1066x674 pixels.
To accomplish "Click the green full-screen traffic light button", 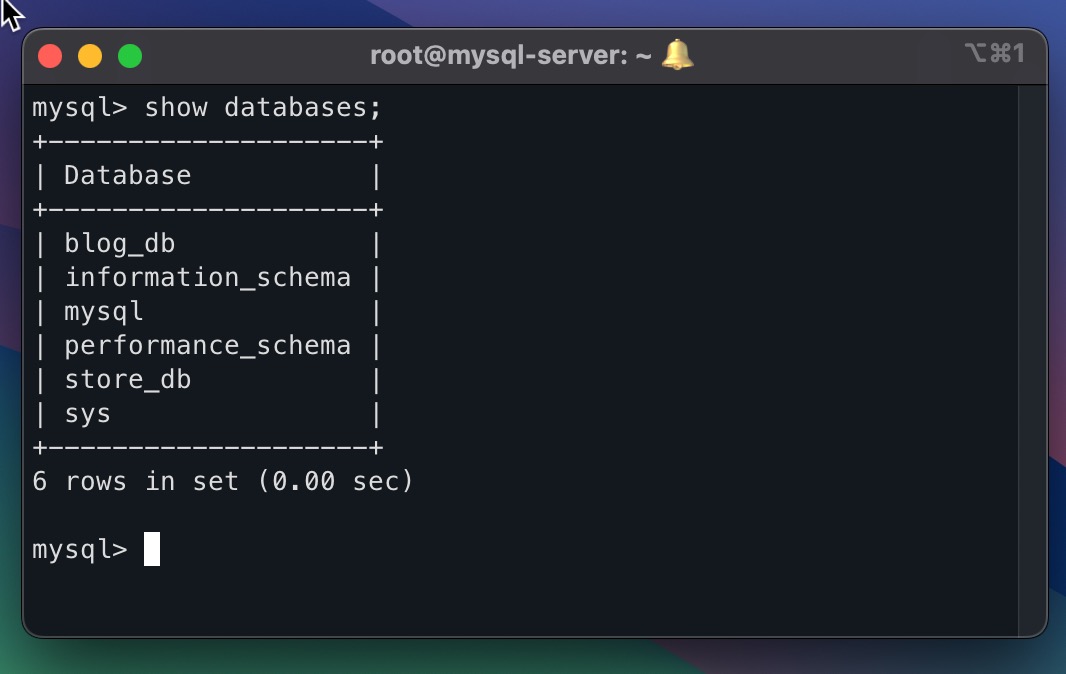I will 130,56.
